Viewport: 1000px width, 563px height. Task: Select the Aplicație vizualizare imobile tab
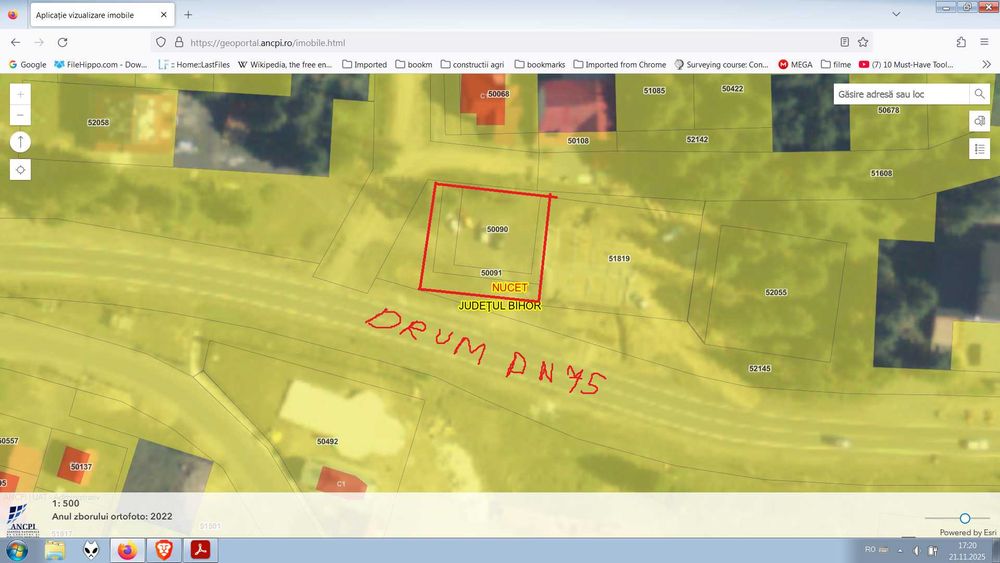tap(102, 15)
